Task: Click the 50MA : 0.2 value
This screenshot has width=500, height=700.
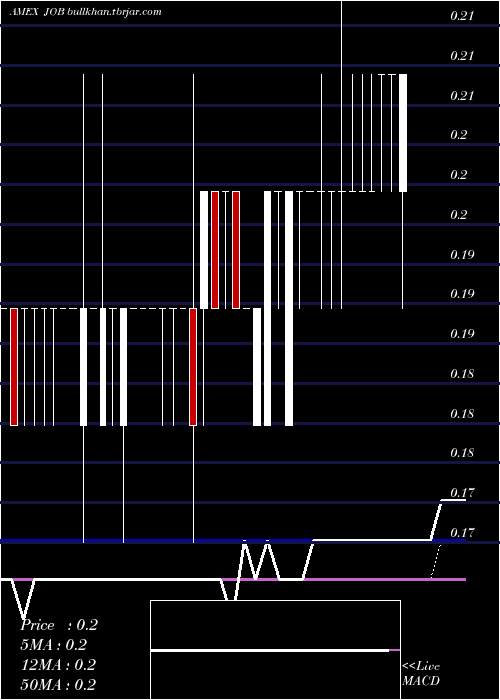Action: click(58, 685)
